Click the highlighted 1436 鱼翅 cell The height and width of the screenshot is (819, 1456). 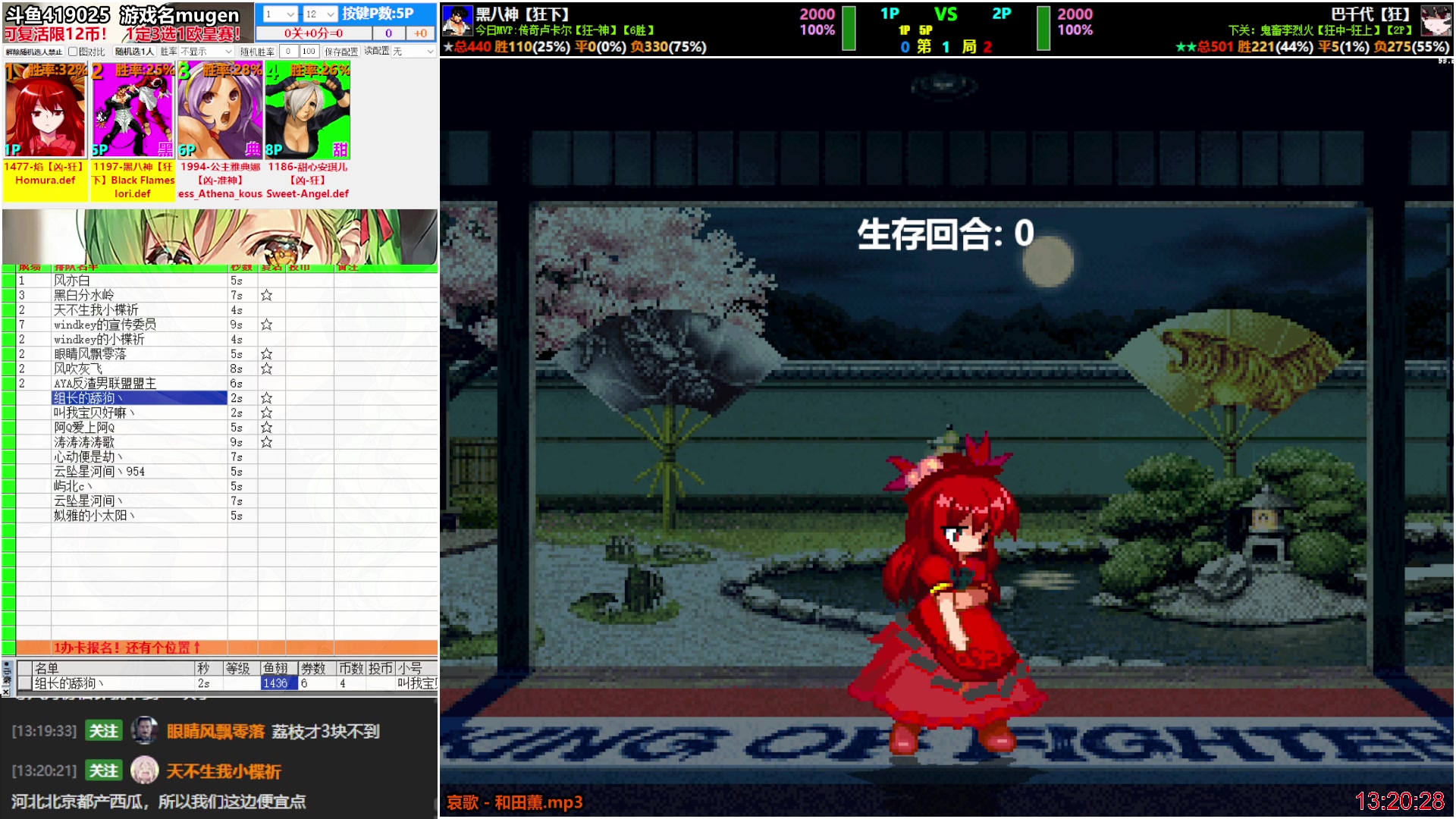click(278, 683)
